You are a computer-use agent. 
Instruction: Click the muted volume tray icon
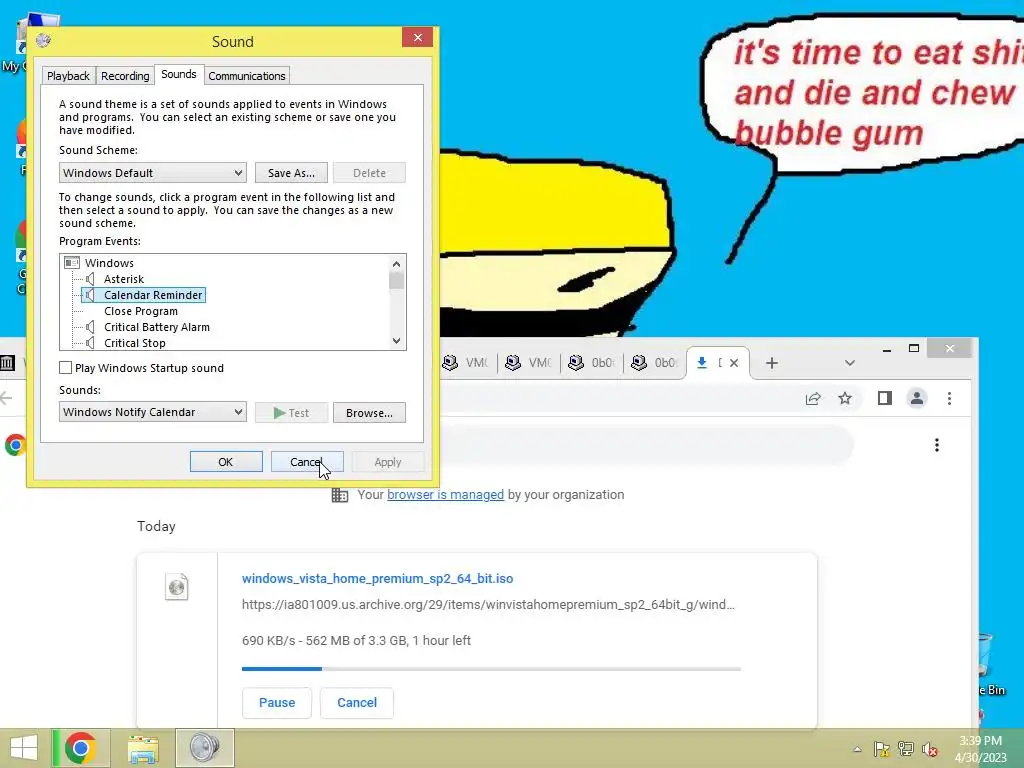tap(930, 749)
